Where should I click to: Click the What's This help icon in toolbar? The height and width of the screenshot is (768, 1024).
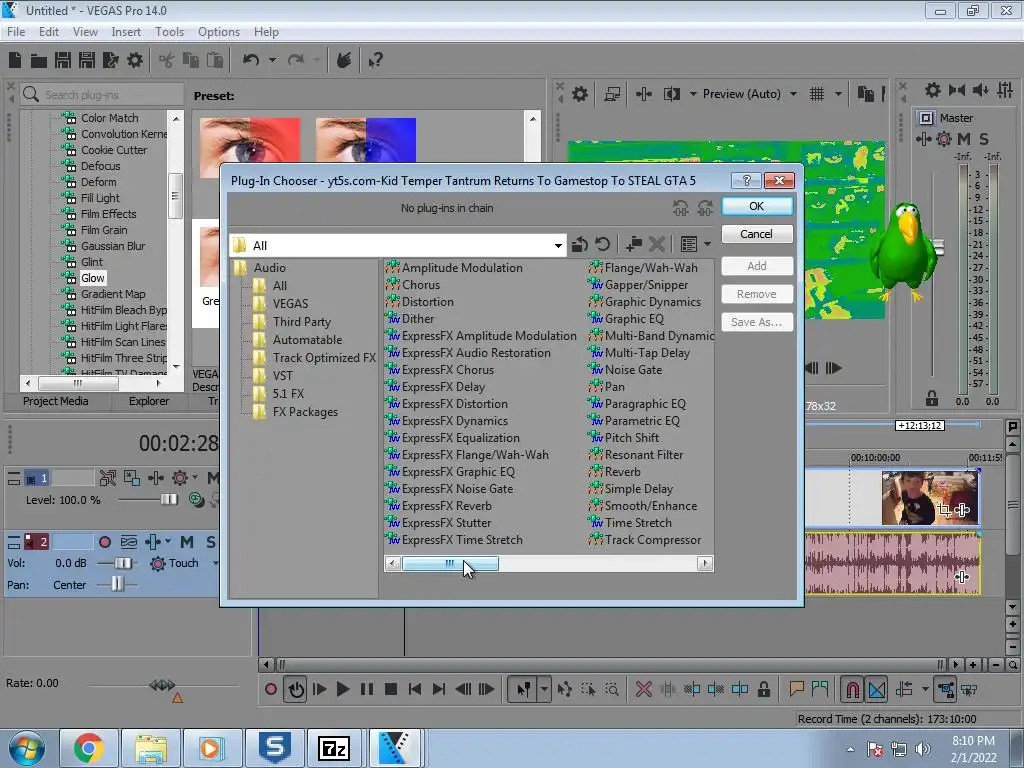[376, 61]
